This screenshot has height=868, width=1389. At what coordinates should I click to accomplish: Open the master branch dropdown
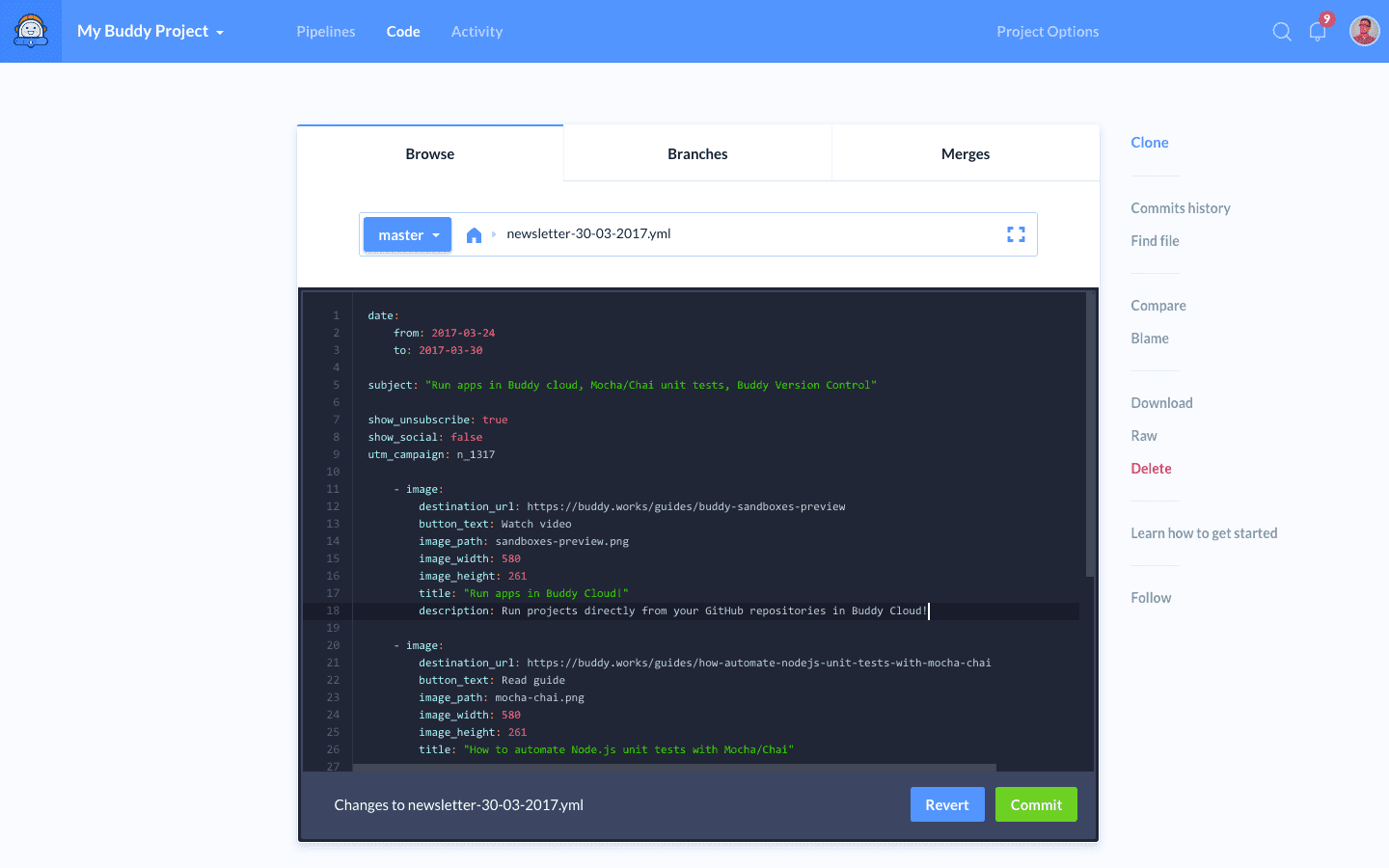click(408, 234)
